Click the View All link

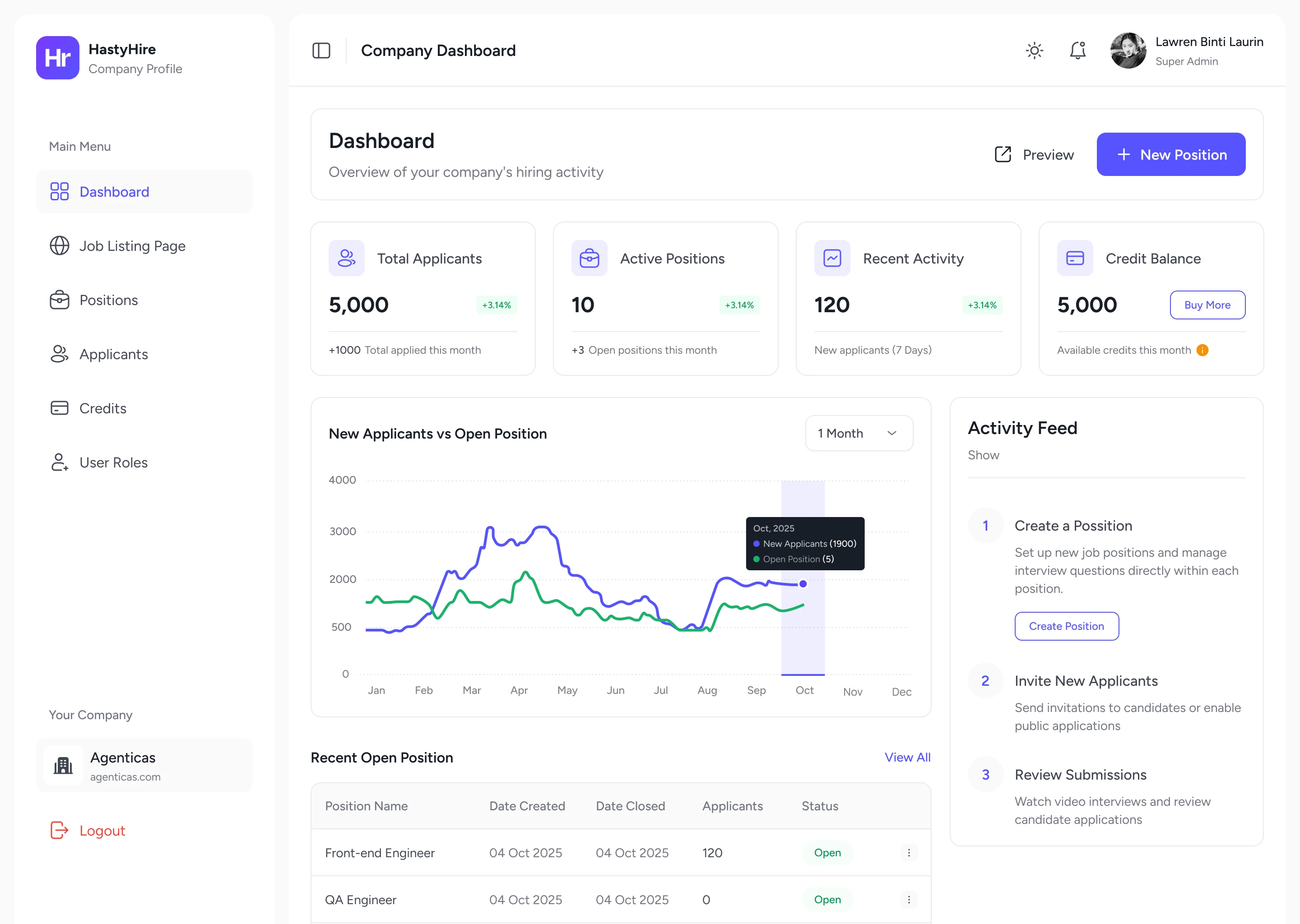click(x=907, y=757)
